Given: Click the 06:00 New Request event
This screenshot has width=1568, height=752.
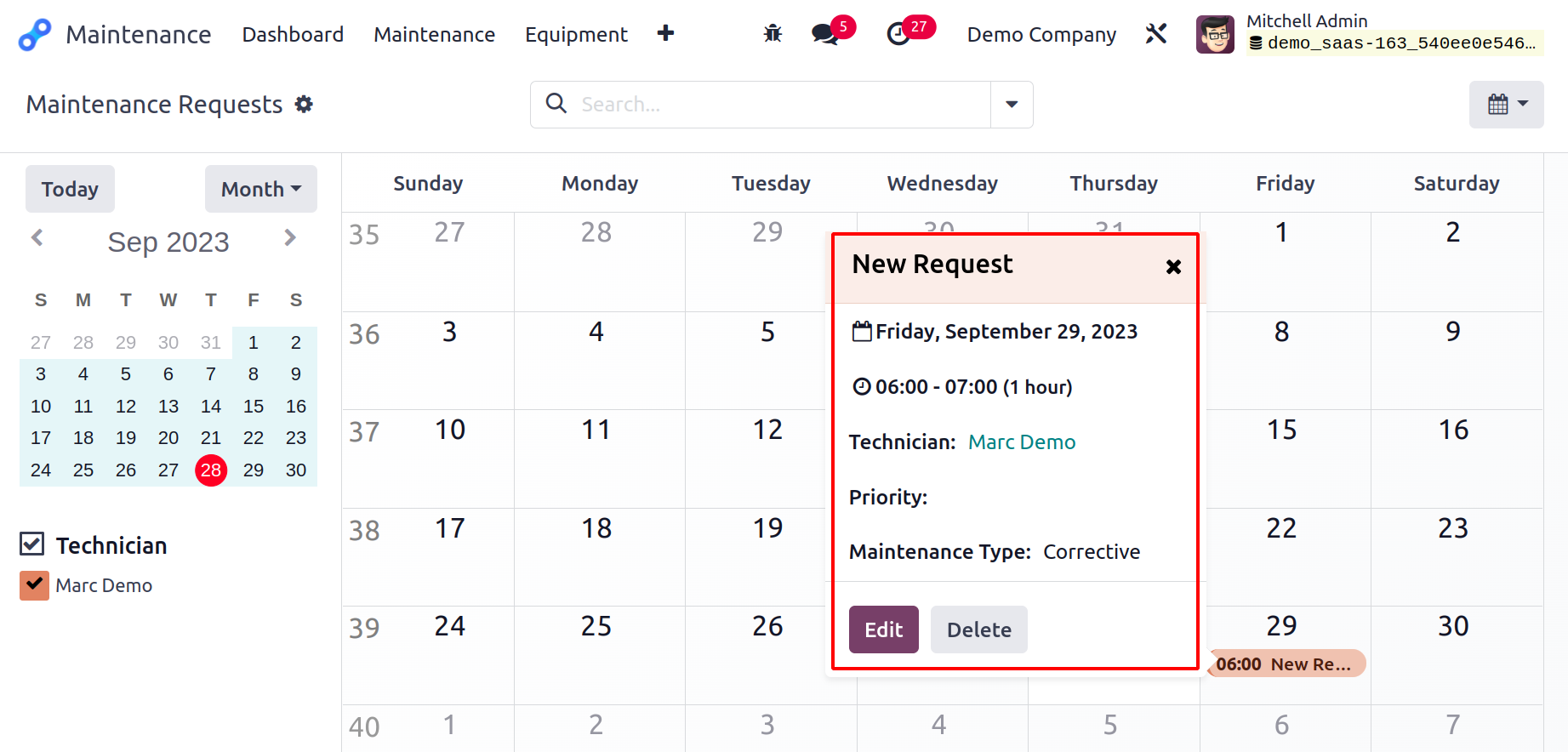Looking at the screenshot, I should pyautogui.click(x=1286, y=664).
